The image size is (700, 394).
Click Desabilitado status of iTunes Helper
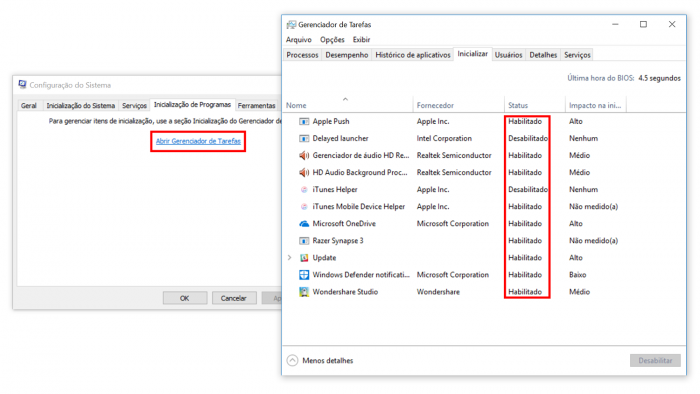pyautogui.click(x=528, y=190)
